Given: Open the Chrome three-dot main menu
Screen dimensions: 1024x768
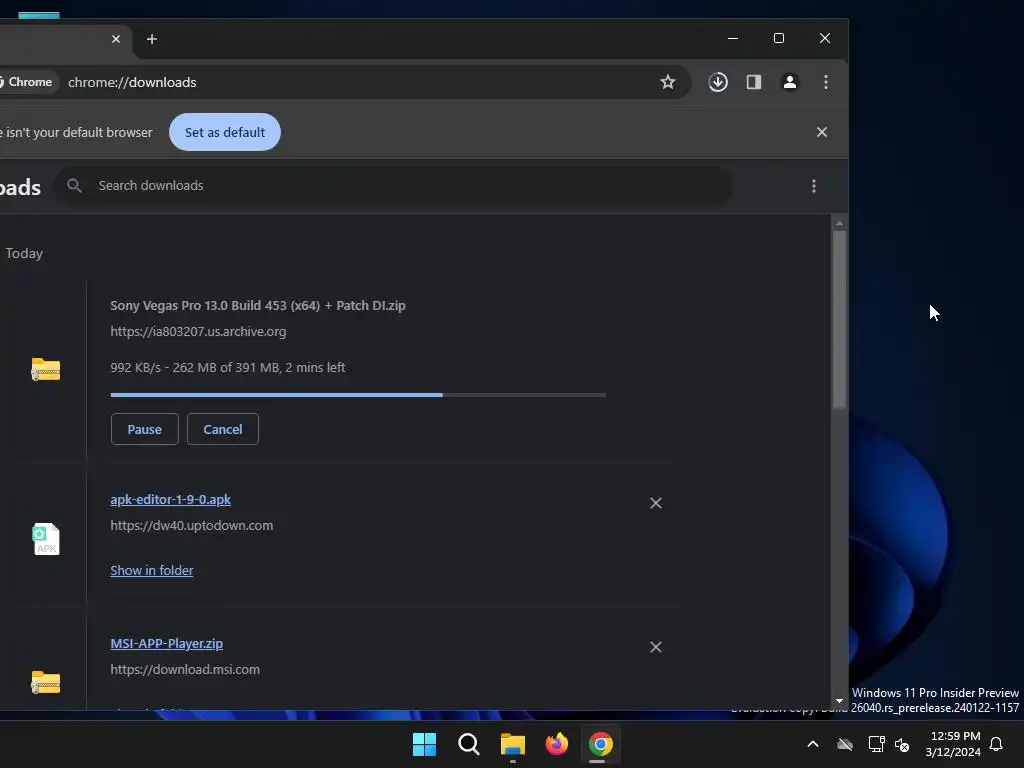Looking at the screenshot, I should click(x=825, y=82).
